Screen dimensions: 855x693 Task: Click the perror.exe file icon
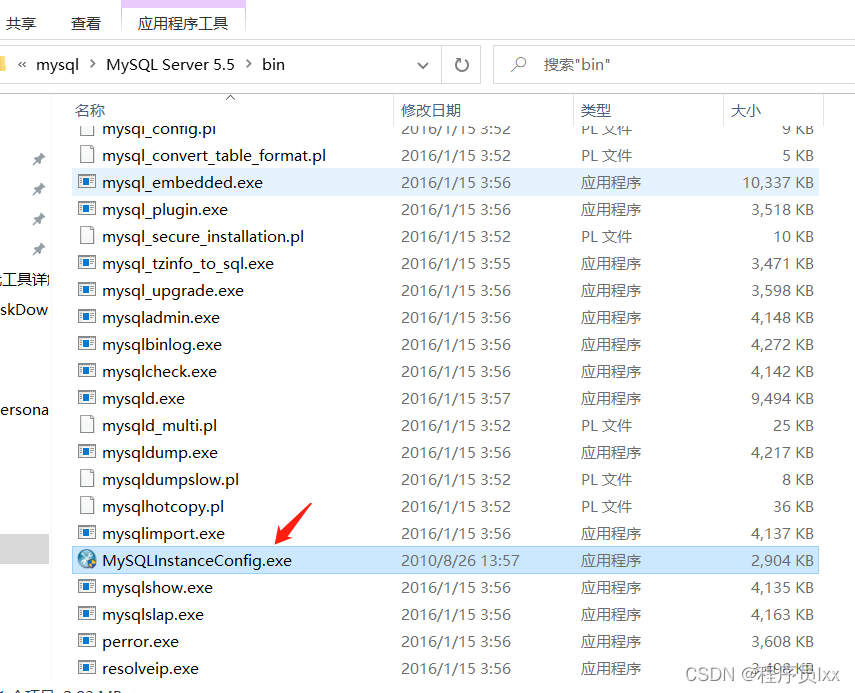tap(87, 641)
